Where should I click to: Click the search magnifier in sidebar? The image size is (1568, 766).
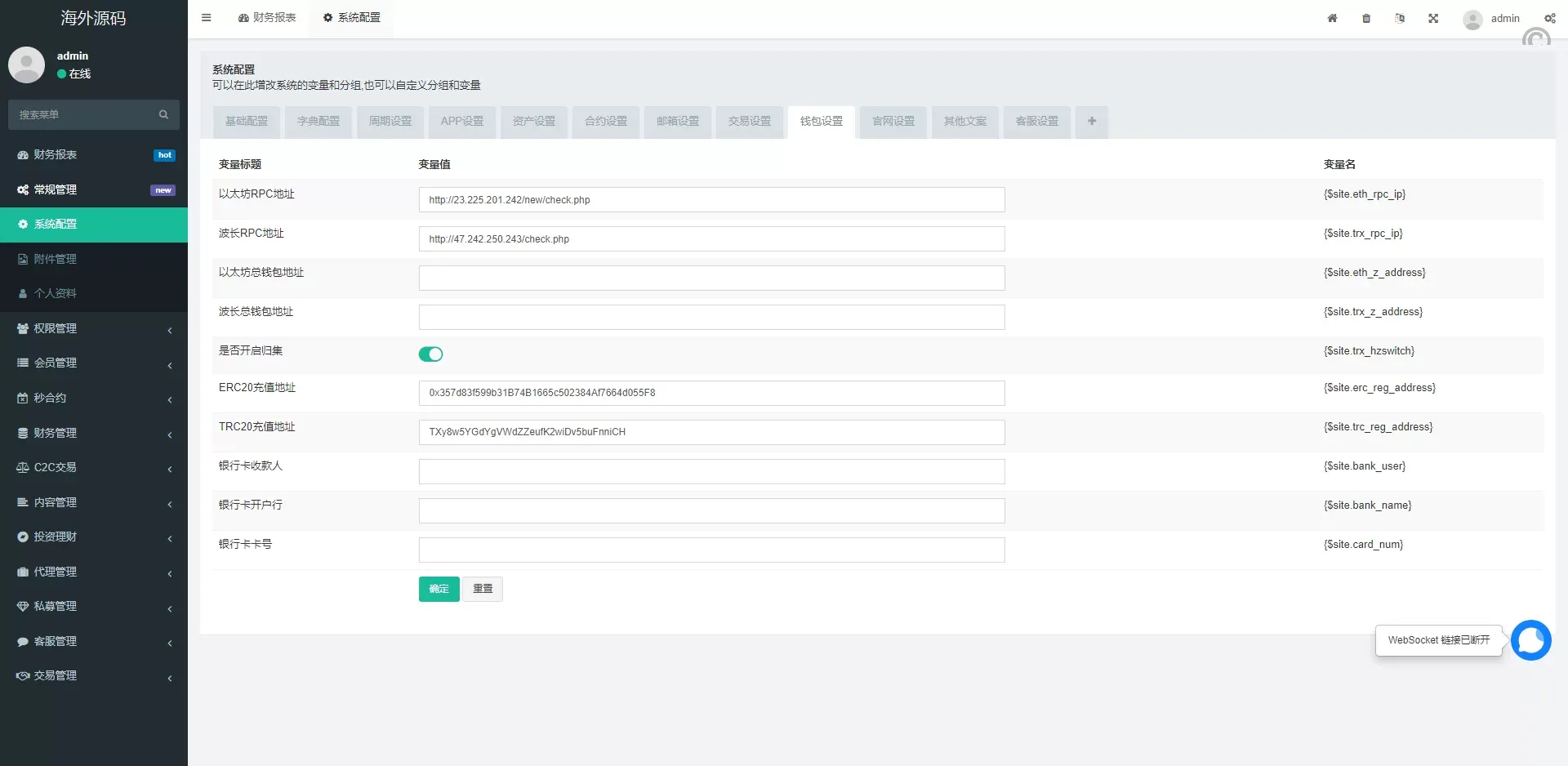pos(163,115)
